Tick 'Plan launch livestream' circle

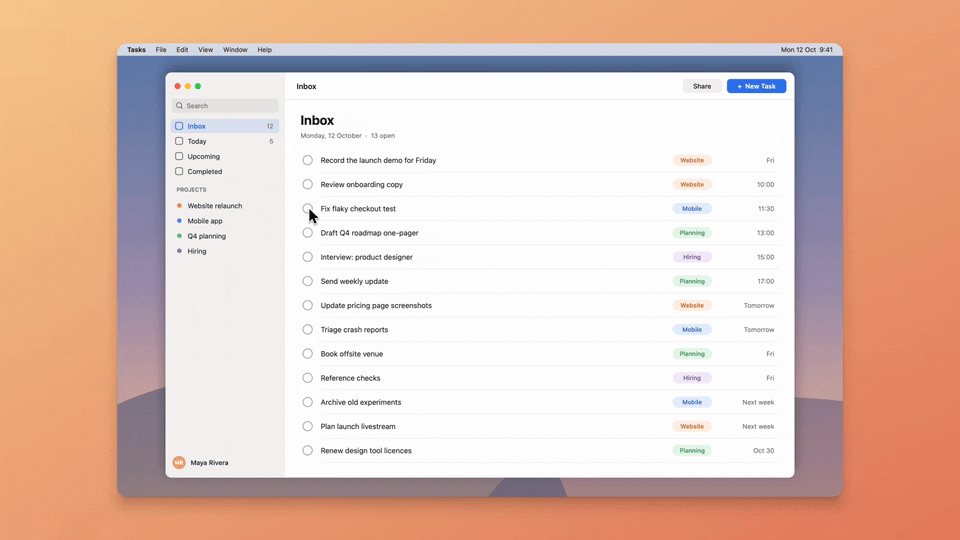pos(307,426)
